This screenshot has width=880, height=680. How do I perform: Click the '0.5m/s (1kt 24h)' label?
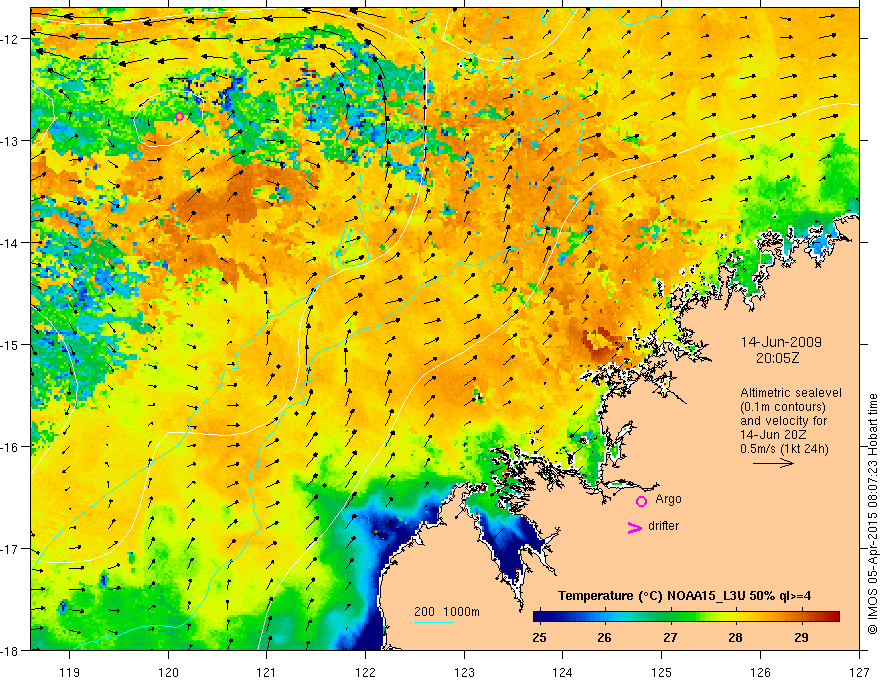(x=784, y=449)
